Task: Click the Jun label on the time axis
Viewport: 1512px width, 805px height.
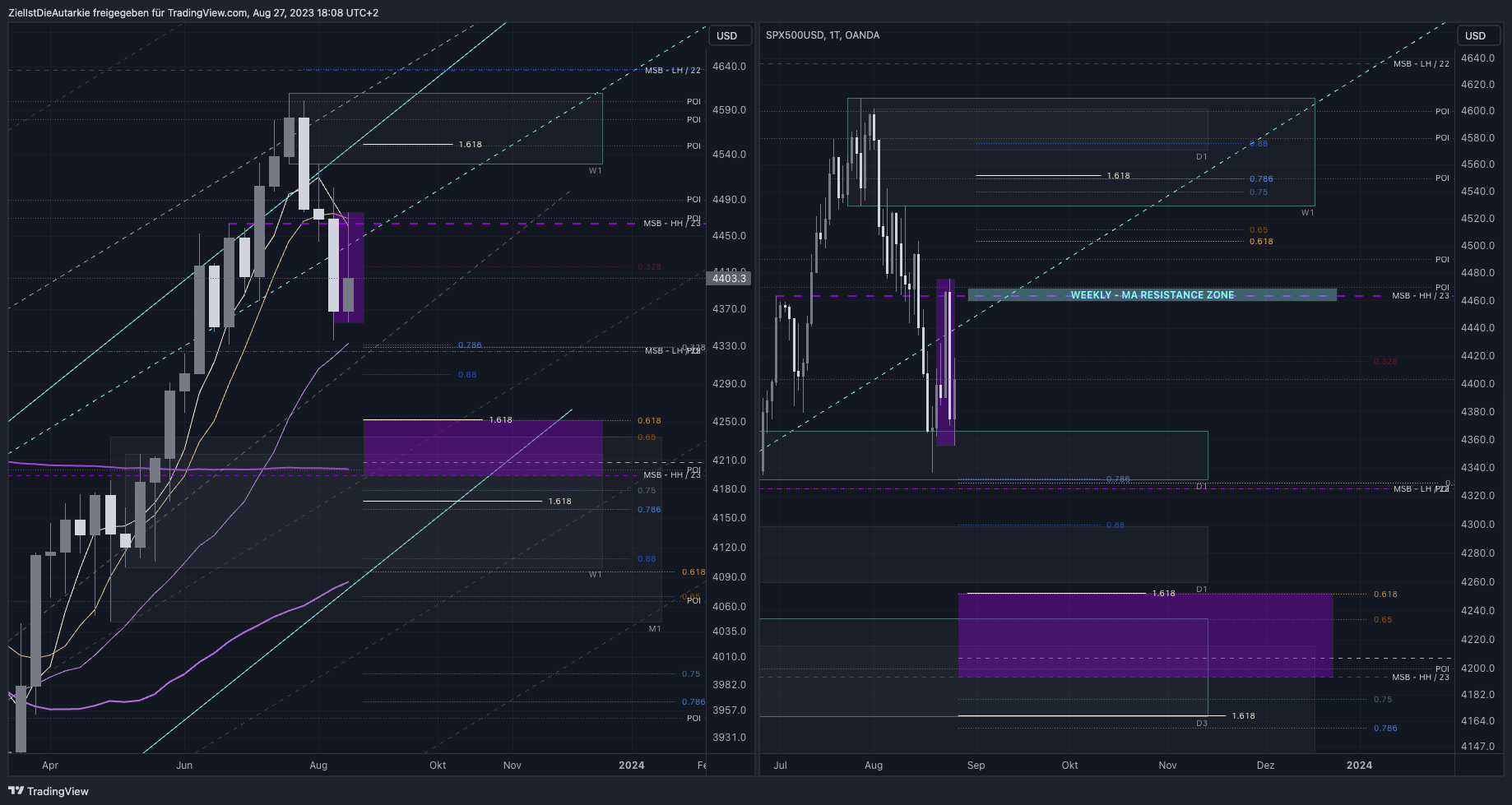Action: pos(184,766)
